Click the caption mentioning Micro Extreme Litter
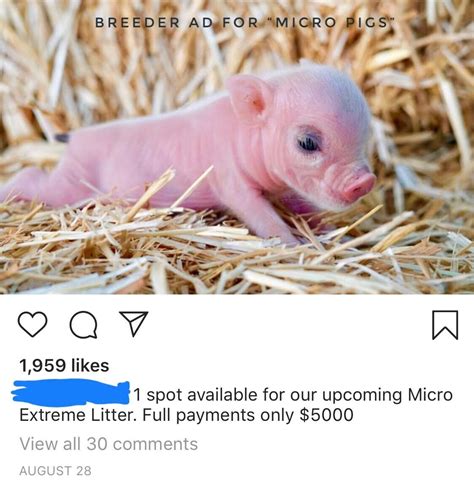The image size is (474, 495). (x=236, y=405)
